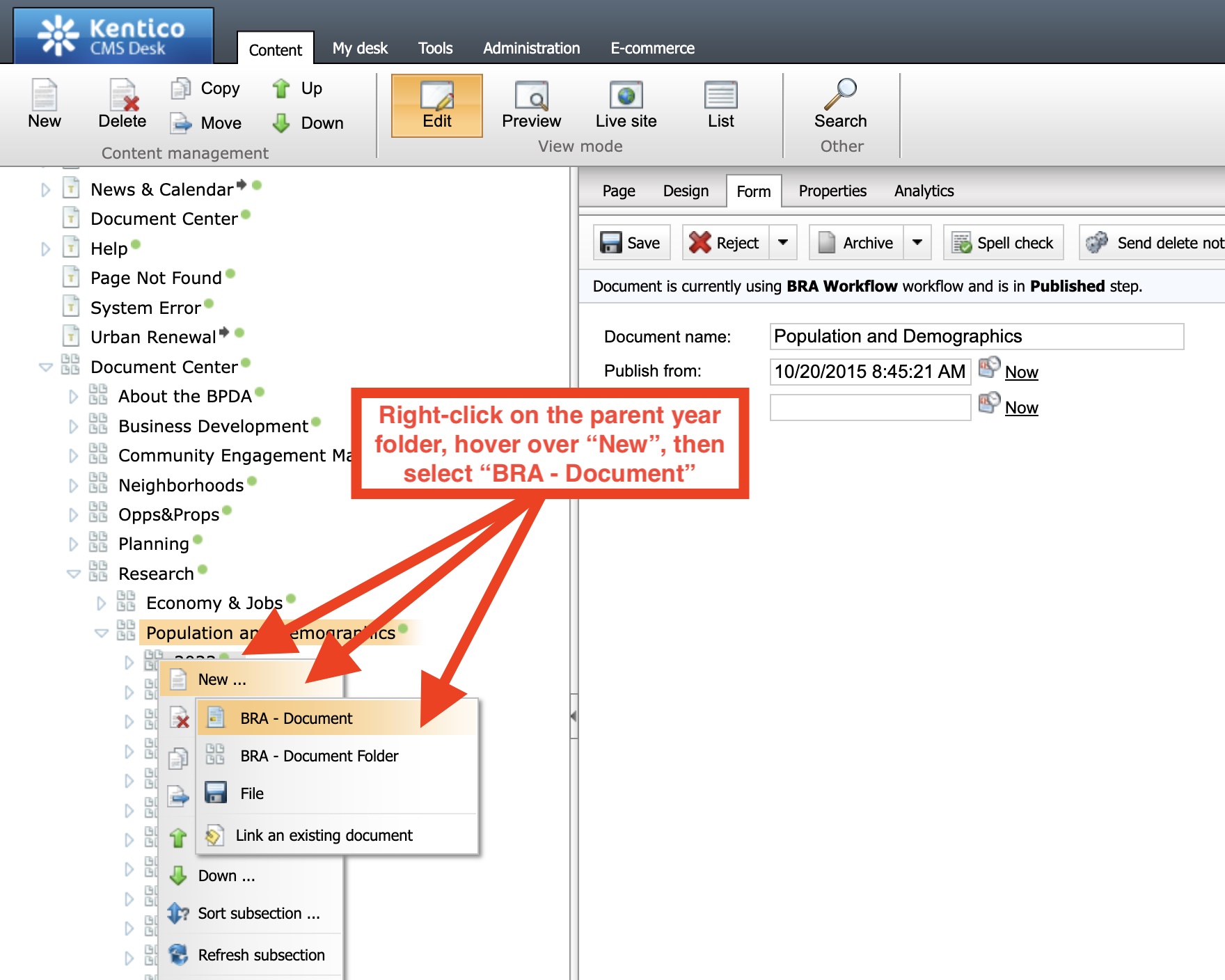This screenshot has height=980, width=1225.
Task: Collapse the Research folder in tree
Action: [x=73, y=574]
